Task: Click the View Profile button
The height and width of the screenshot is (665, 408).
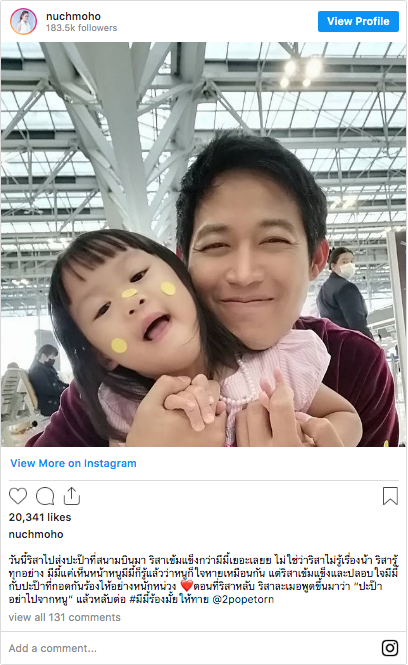Action: (x=358, y=21)
